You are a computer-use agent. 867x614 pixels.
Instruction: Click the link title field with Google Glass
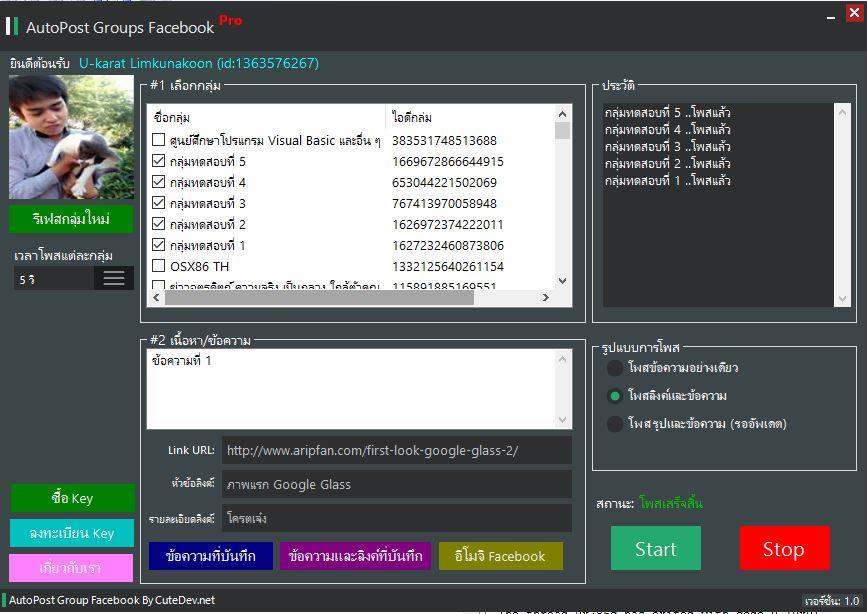tap(396, 484)
